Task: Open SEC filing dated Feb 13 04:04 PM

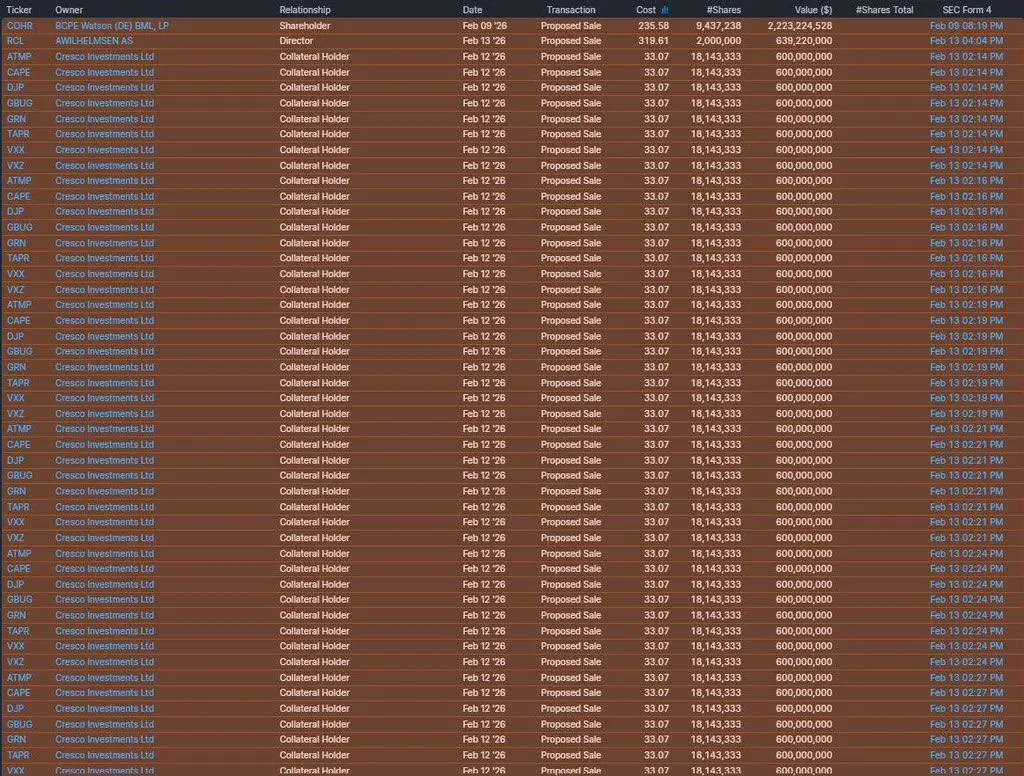Action: [x=966, y=40]
